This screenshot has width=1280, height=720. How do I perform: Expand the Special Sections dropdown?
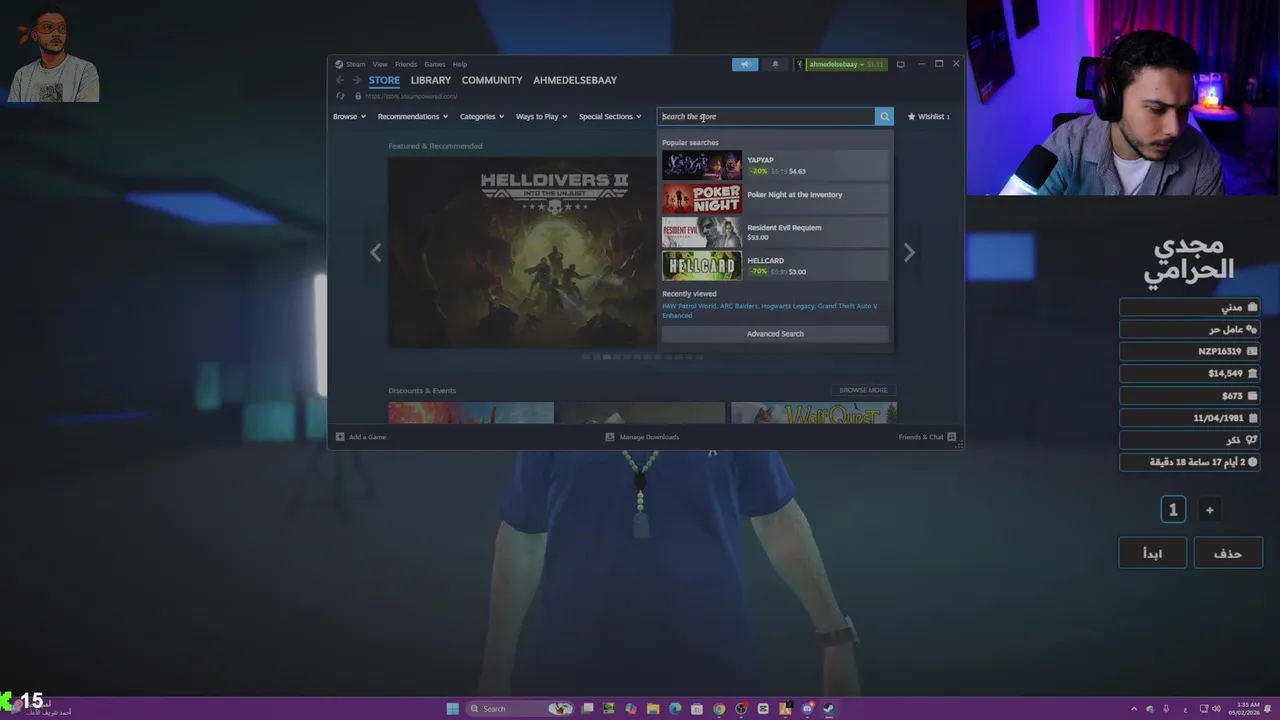click(610, 117)
